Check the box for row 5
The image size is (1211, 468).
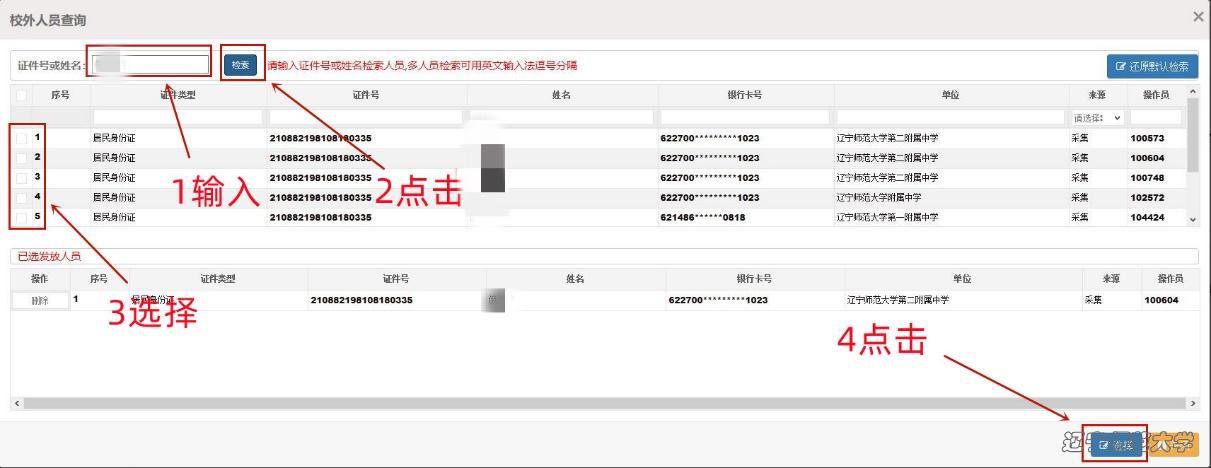coord(21,217)
